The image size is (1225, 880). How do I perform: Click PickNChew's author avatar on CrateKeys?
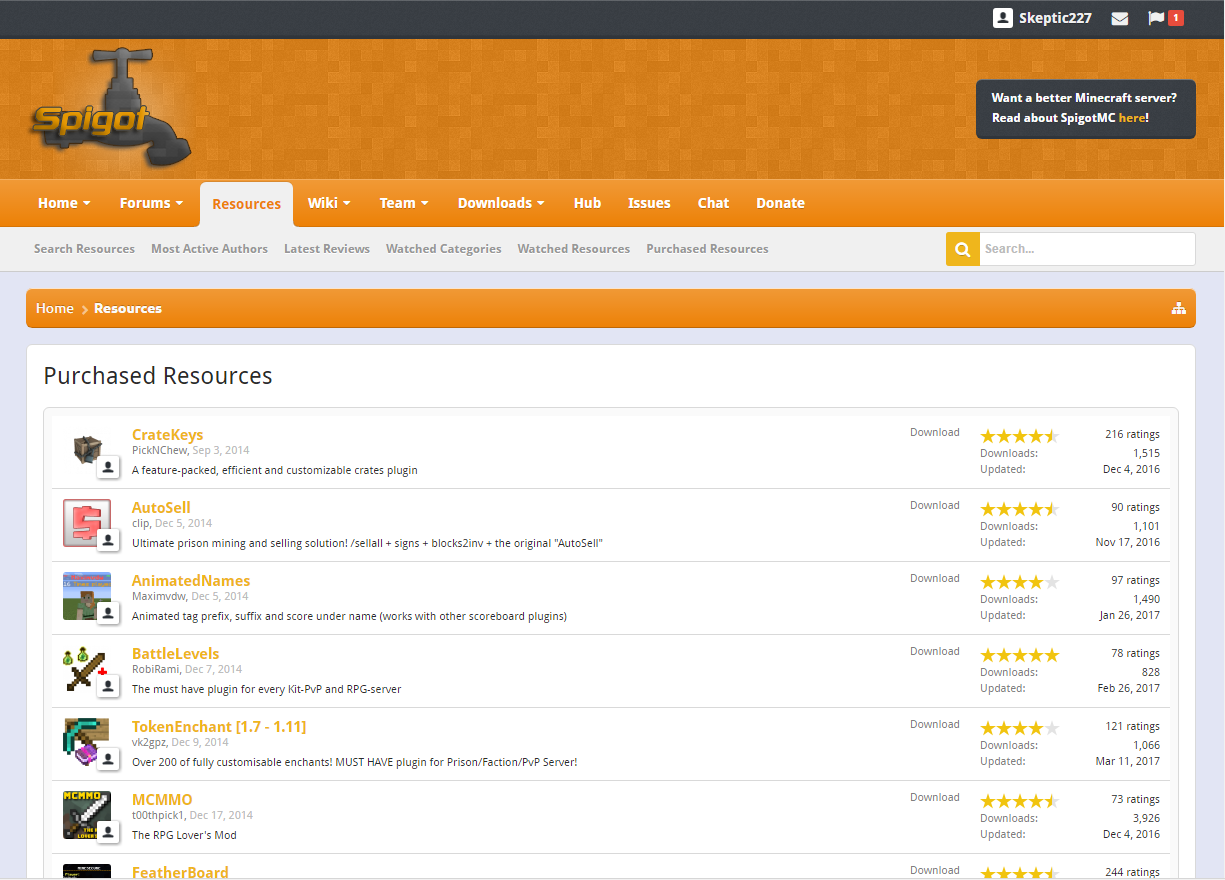(x=109, y=467)
